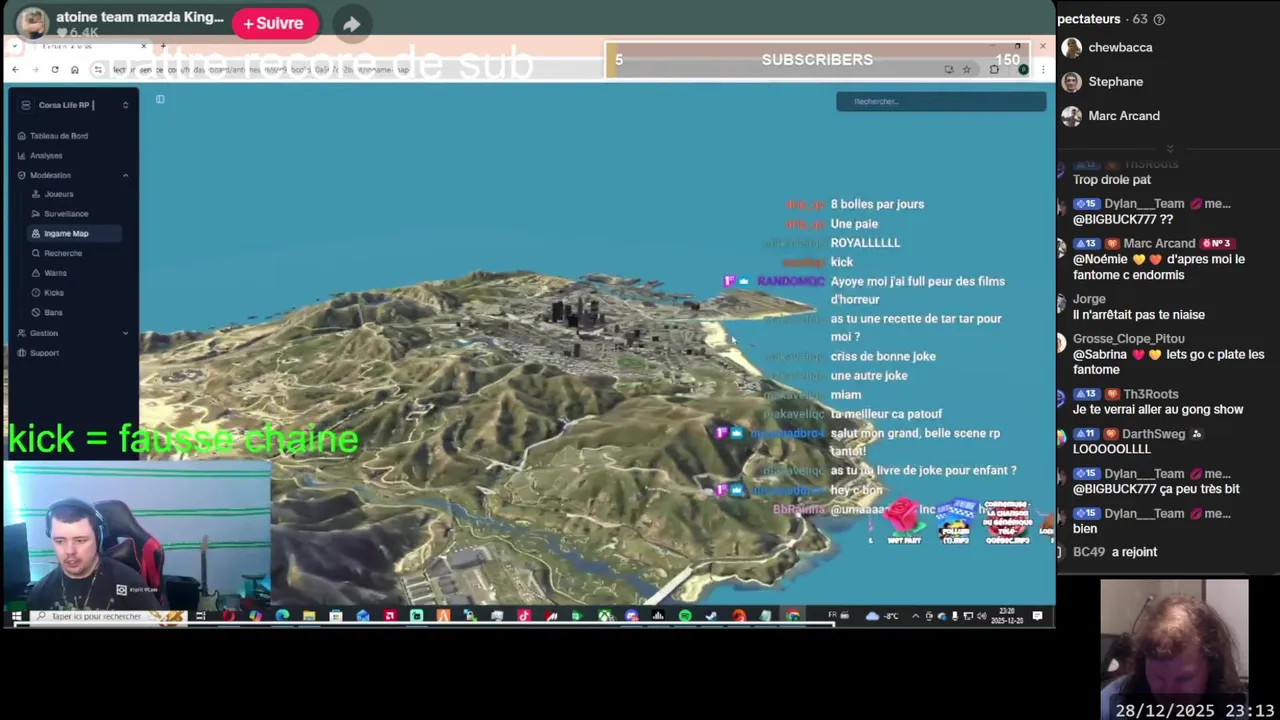Select the Ingame Map item
The image size is (1280, 720).
[75, 234]
